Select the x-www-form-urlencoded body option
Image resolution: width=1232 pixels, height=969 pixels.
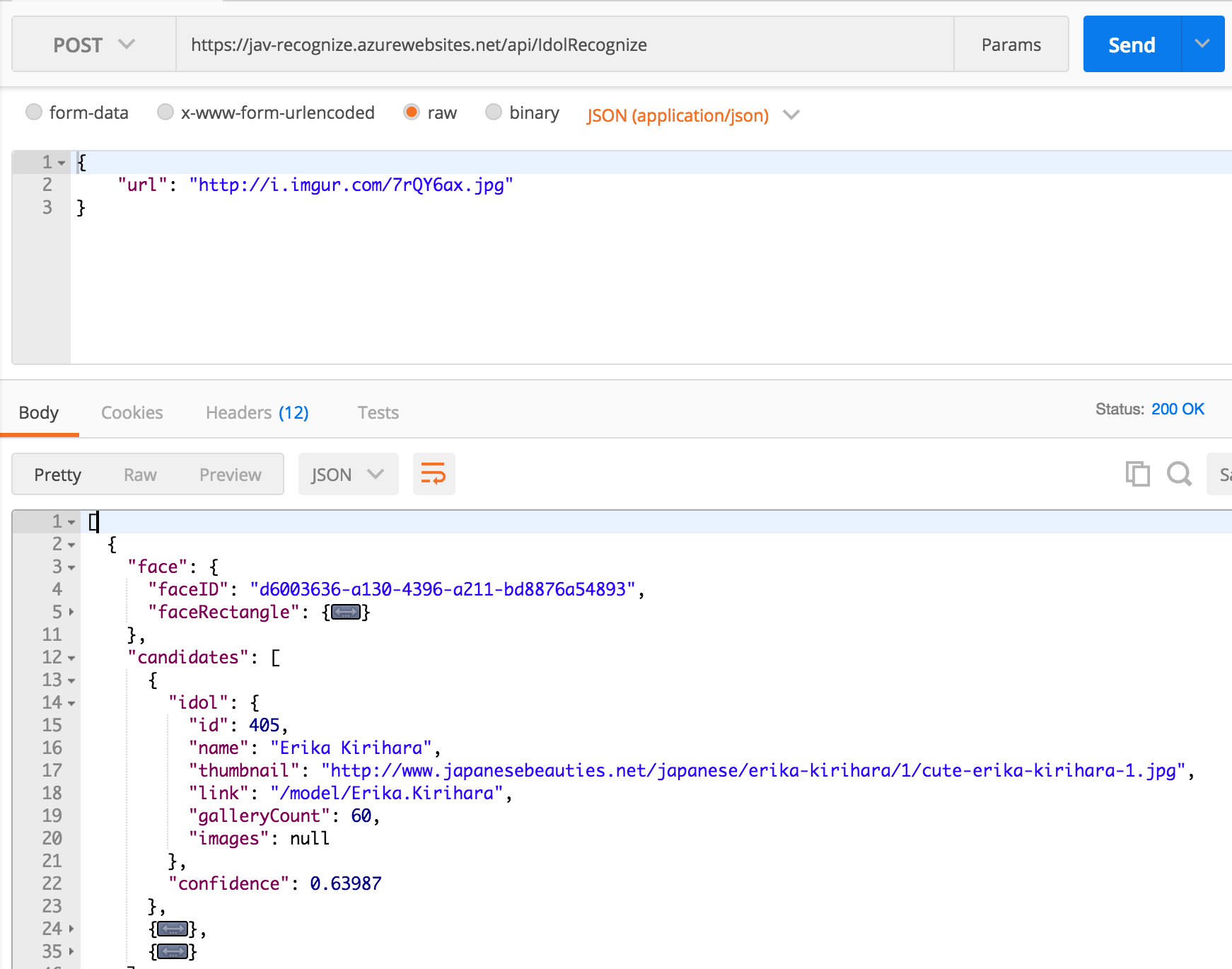[165, 112]
